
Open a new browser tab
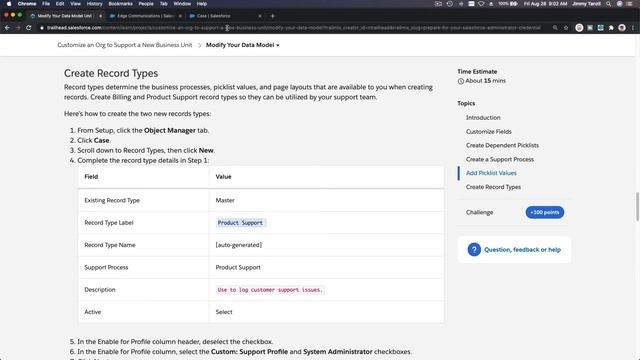(x=272, y=16)
